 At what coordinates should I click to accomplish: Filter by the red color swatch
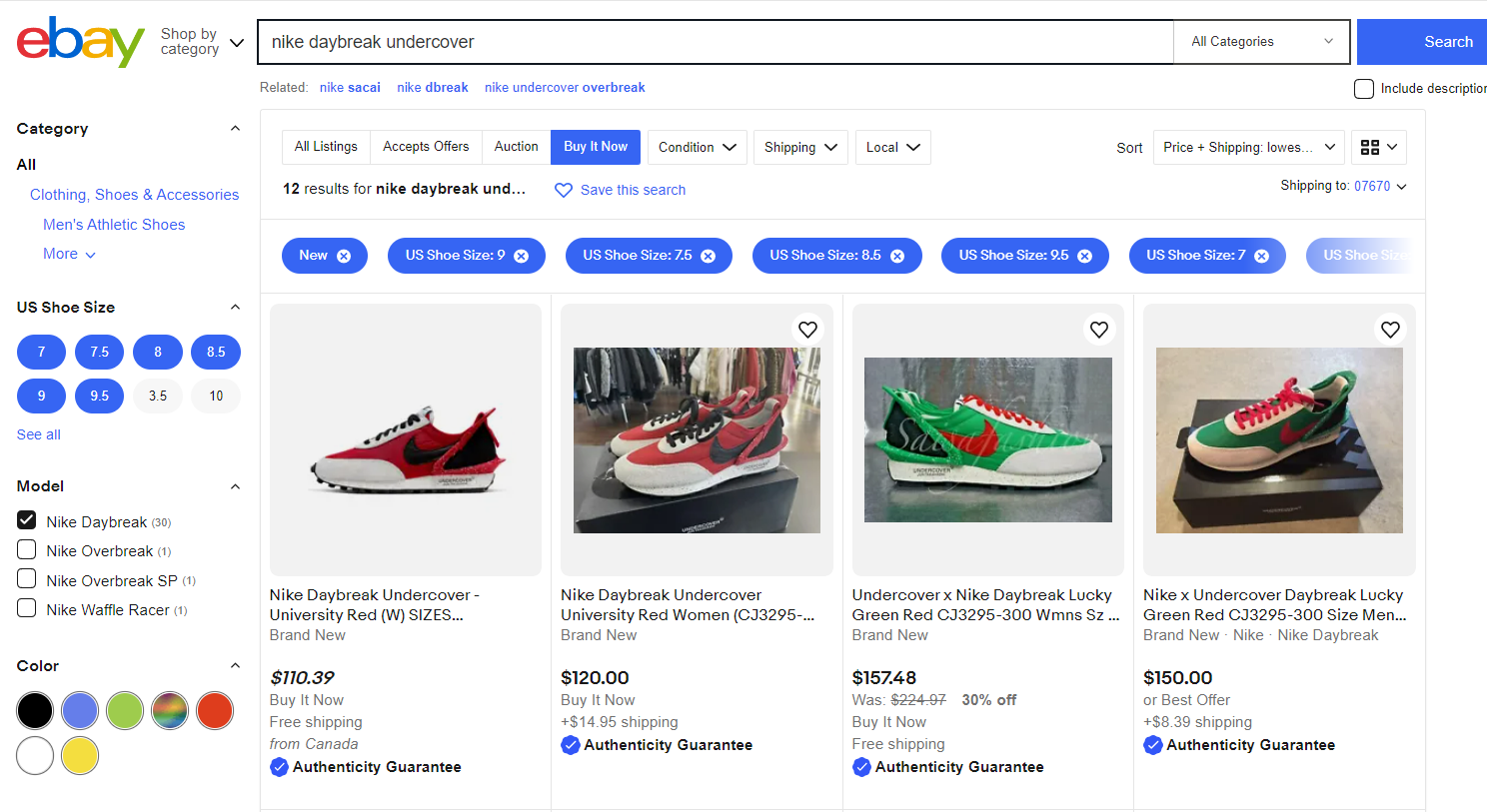215,710
